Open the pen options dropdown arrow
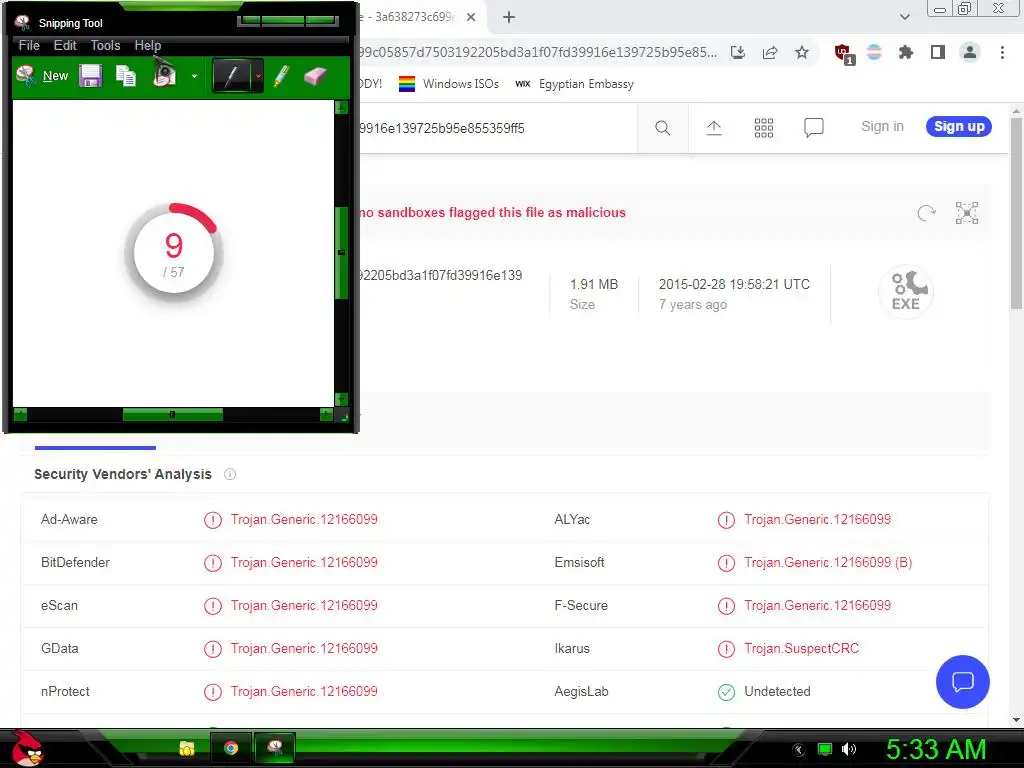The image size is (1024, 768). 258,76
